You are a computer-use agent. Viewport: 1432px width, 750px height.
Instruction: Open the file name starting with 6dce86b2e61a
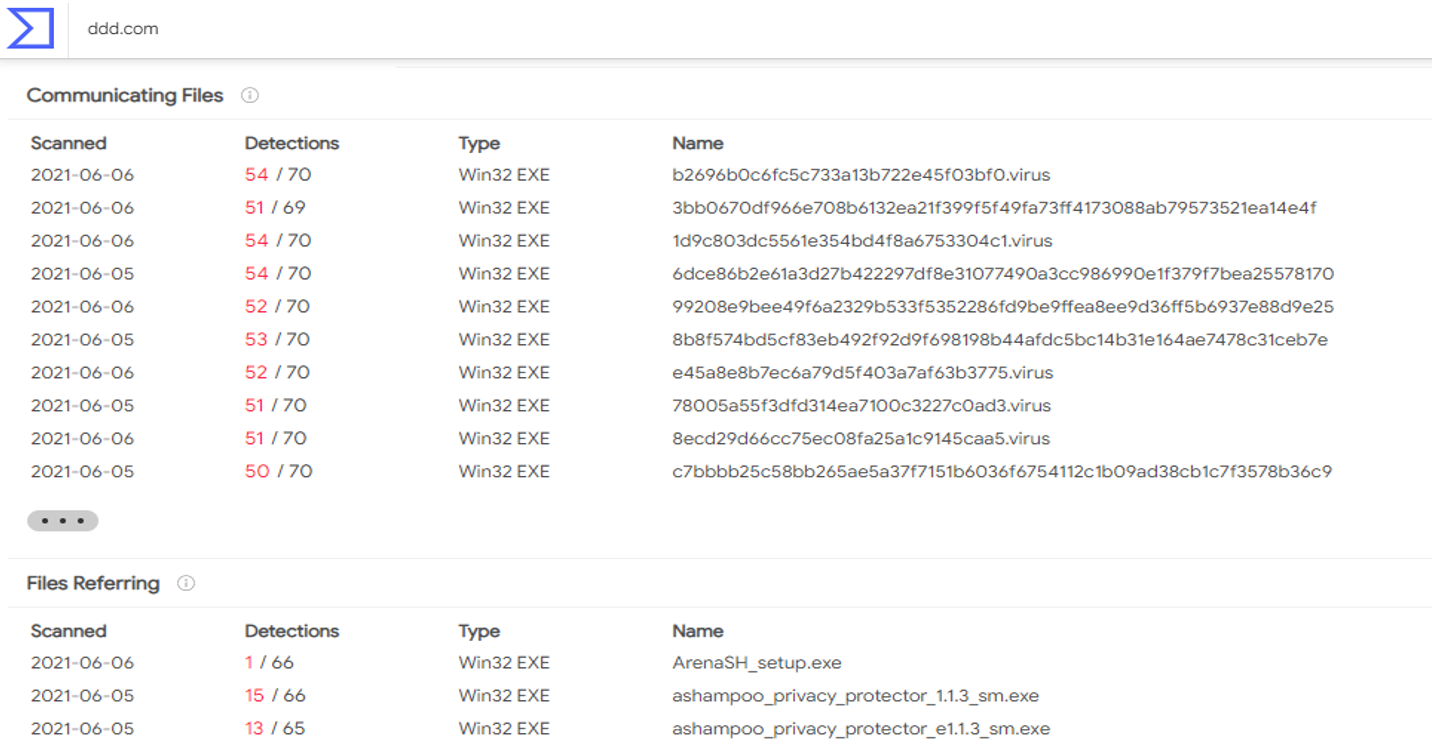coord(1003,274)
